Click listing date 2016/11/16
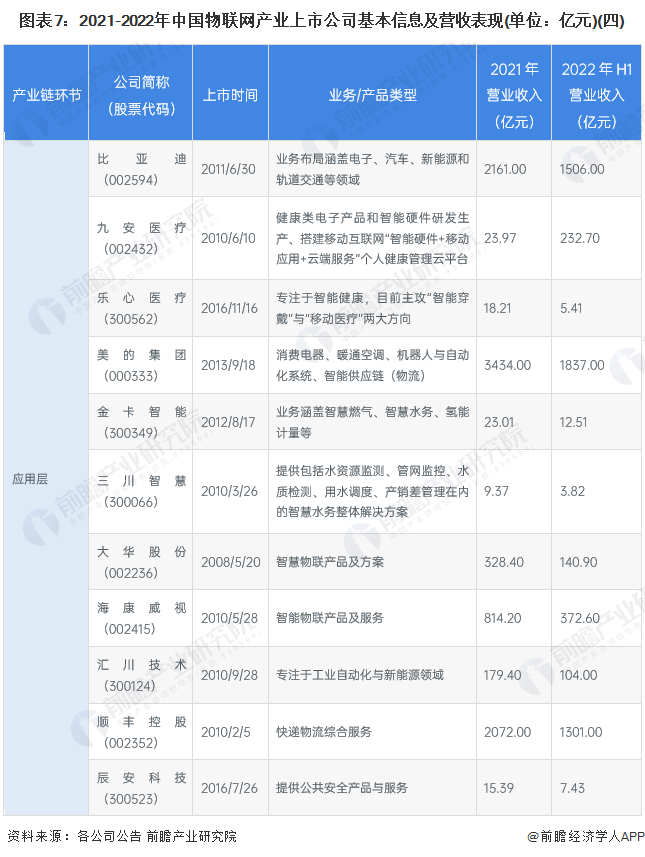Image resolution: width=645 pixels, height=857 pixels. [229, 308]
